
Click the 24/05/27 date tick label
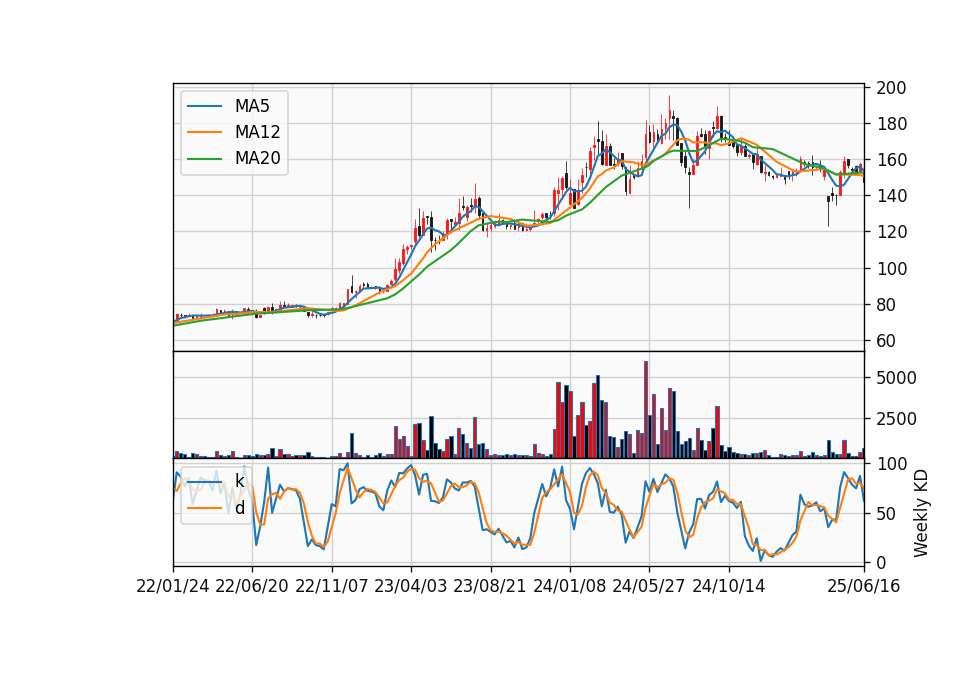649,586
